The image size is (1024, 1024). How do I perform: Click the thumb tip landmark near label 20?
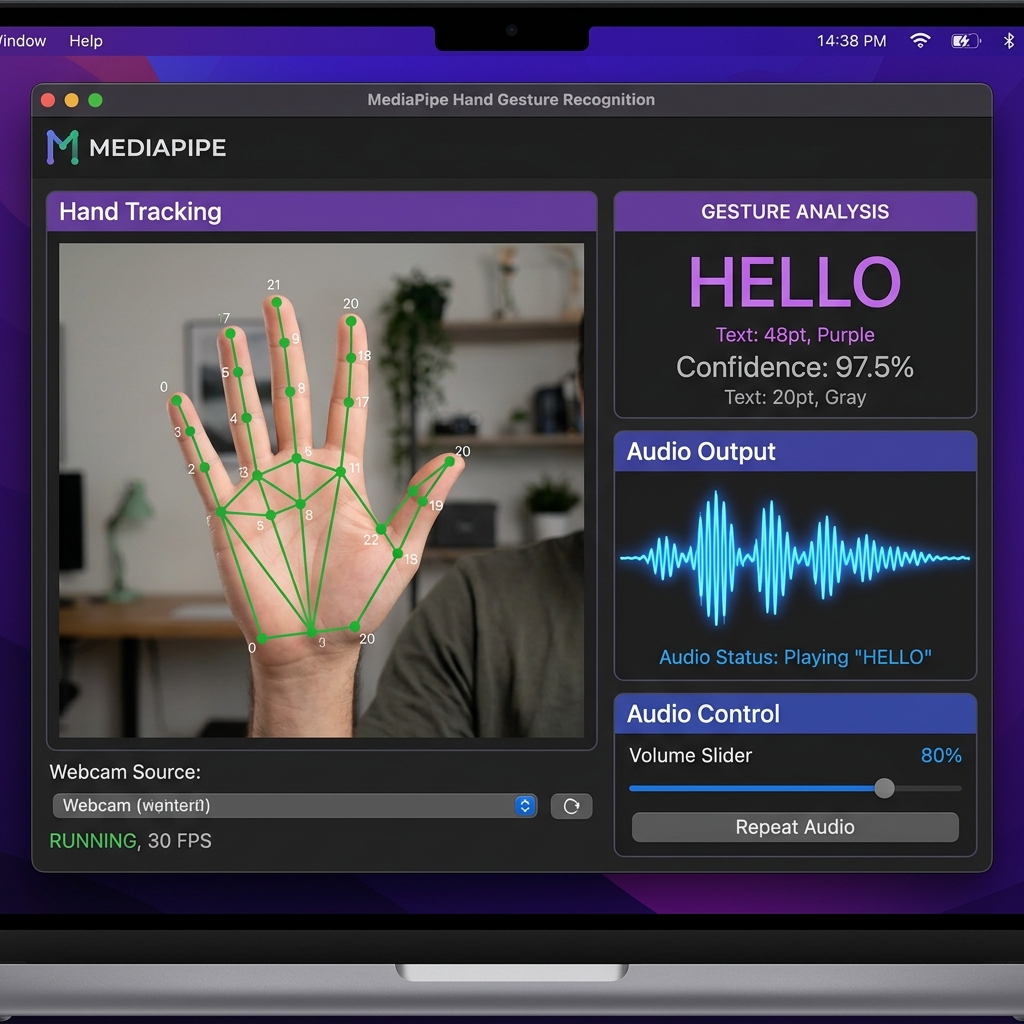coord(449,462)
